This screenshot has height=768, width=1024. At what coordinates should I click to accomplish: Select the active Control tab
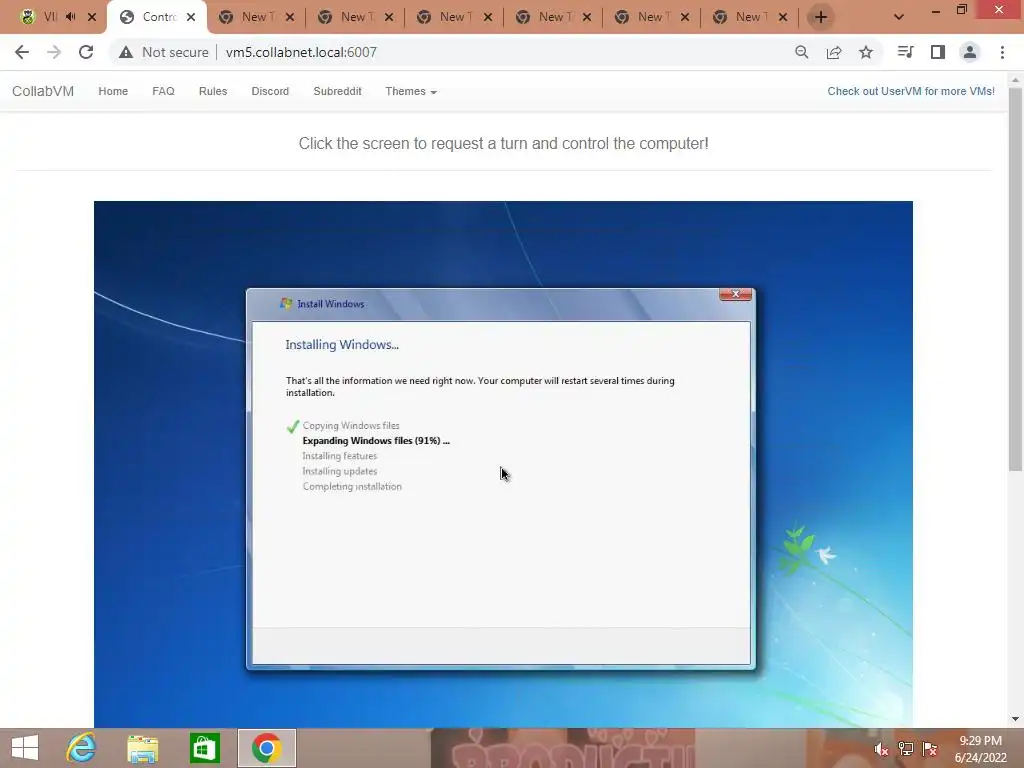[157, 17]
